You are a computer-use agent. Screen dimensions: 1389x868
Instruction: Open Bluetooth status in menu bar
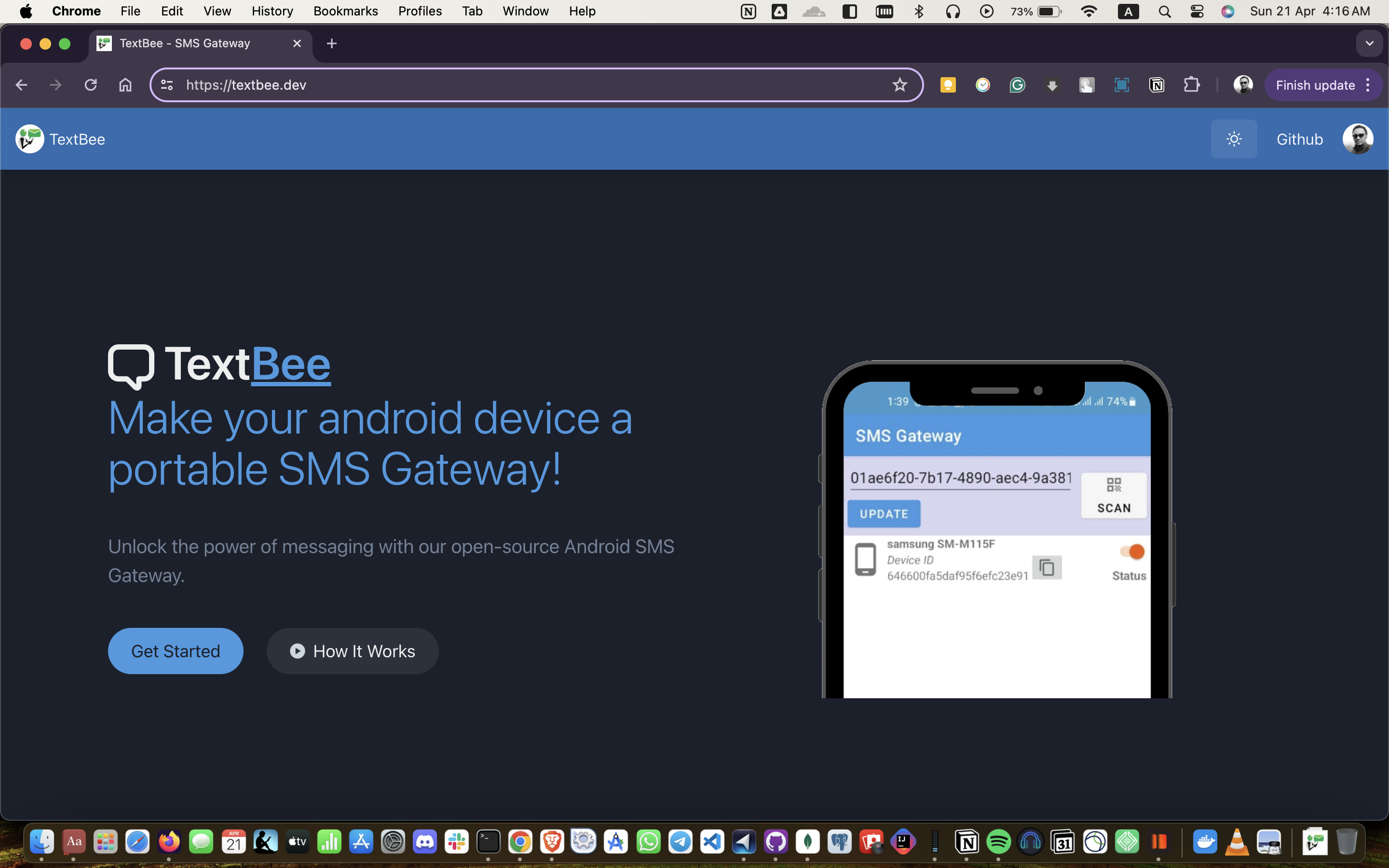click(x=918, y=11)
